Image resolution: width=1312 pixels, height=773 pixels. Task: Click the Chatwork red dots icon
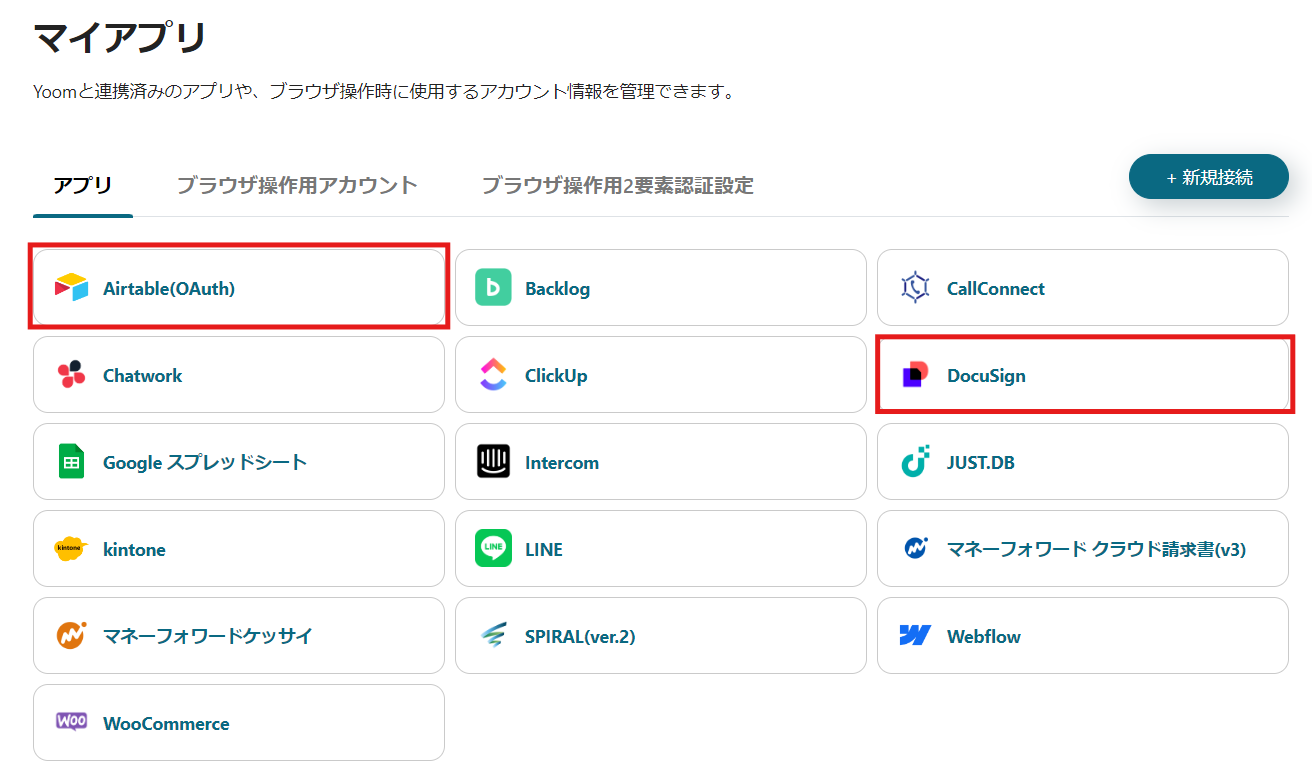pos(71,375)
